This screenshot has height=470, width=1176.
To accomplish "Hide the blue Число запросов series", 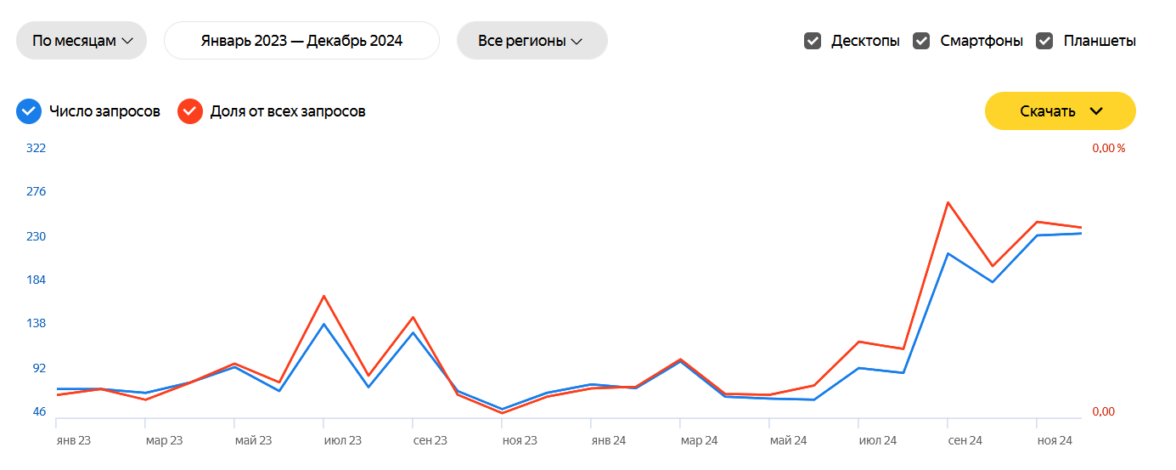I will click(x=29, y=111).
